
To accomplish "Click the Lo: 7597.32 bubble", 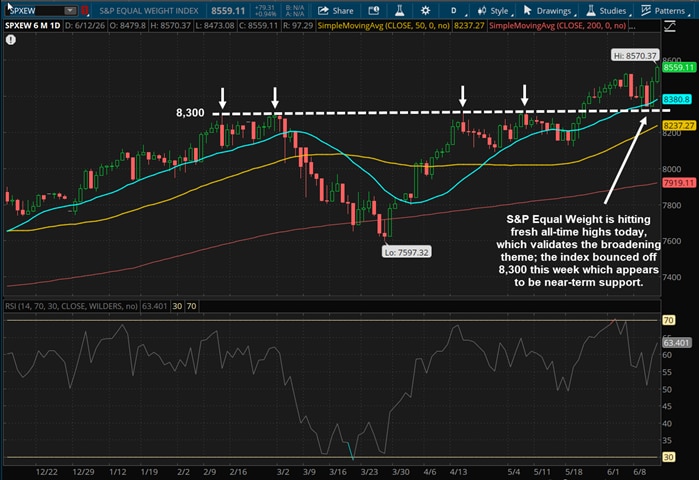I will tap(407, 252).
